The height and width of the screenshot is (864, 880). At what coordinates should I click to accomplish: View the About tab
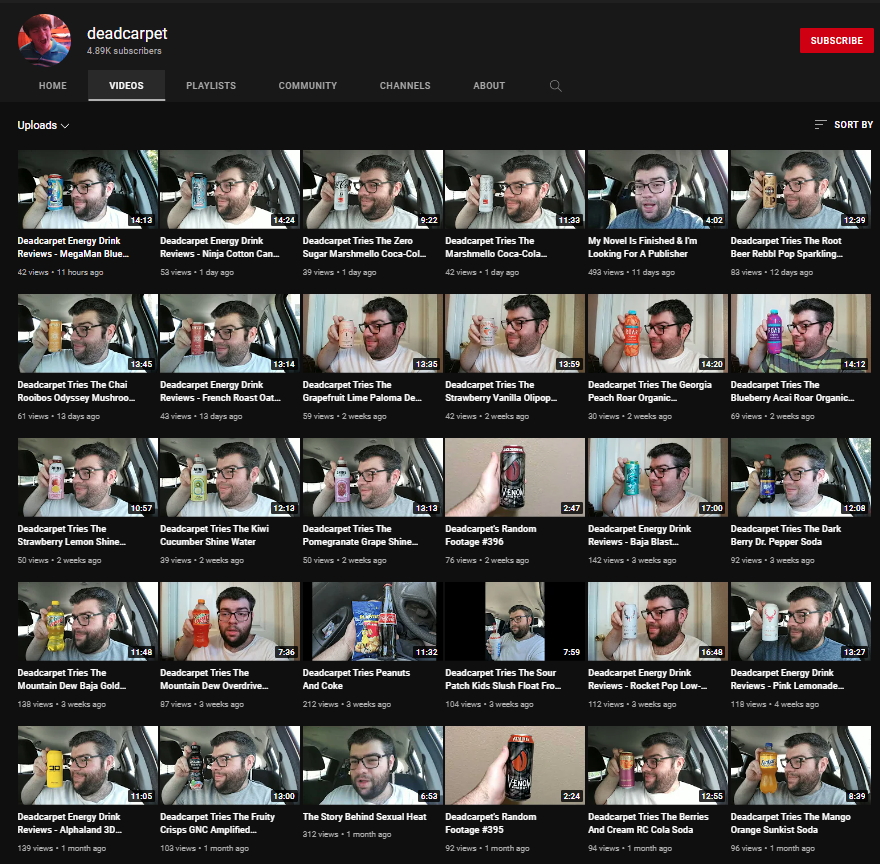489,86
